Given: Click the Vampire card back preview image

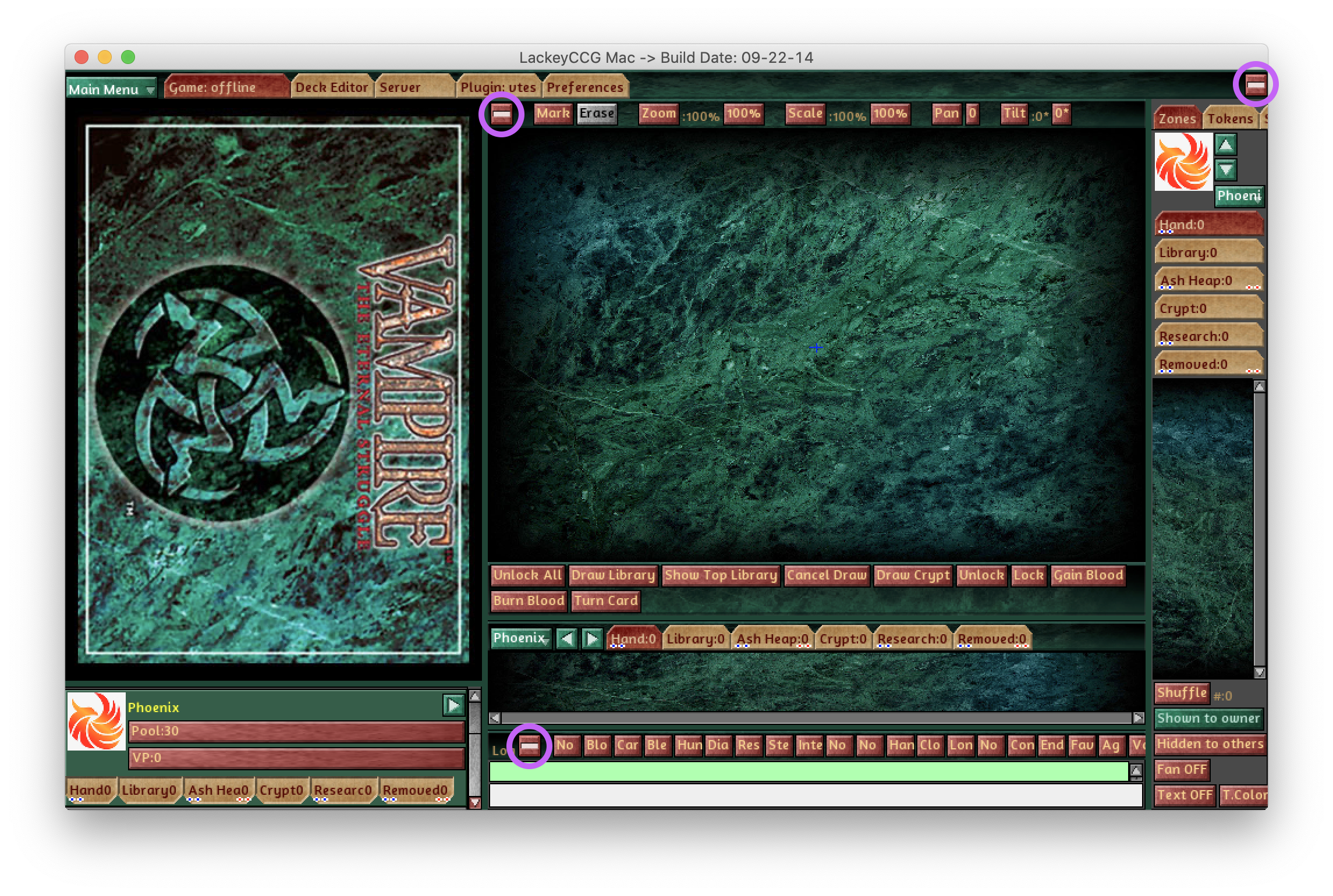Looking at the screenshot, I should click(x=274, y=390).
